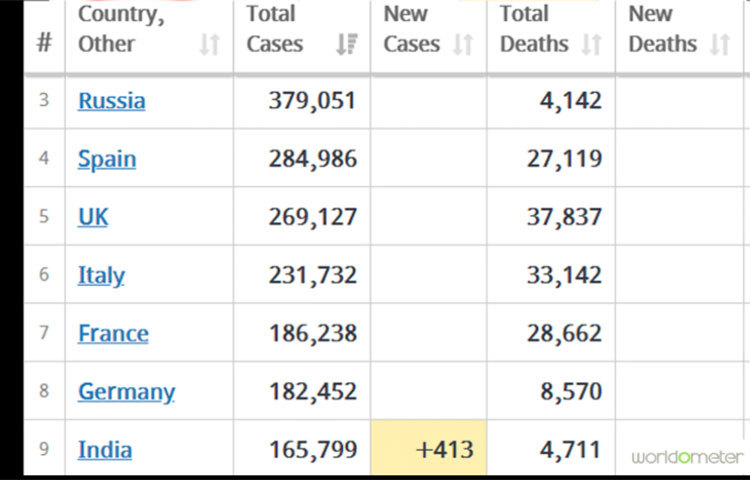This screenshot has height=480, width=750.
Task: Open the France country link
Action: 113,333
